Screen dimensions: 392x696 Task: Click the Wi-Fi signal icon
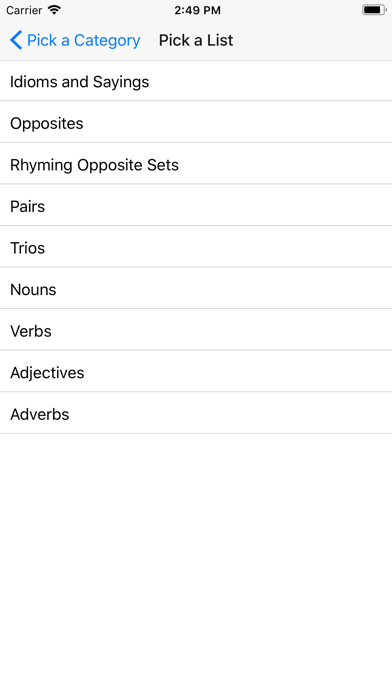click(54, 10)
